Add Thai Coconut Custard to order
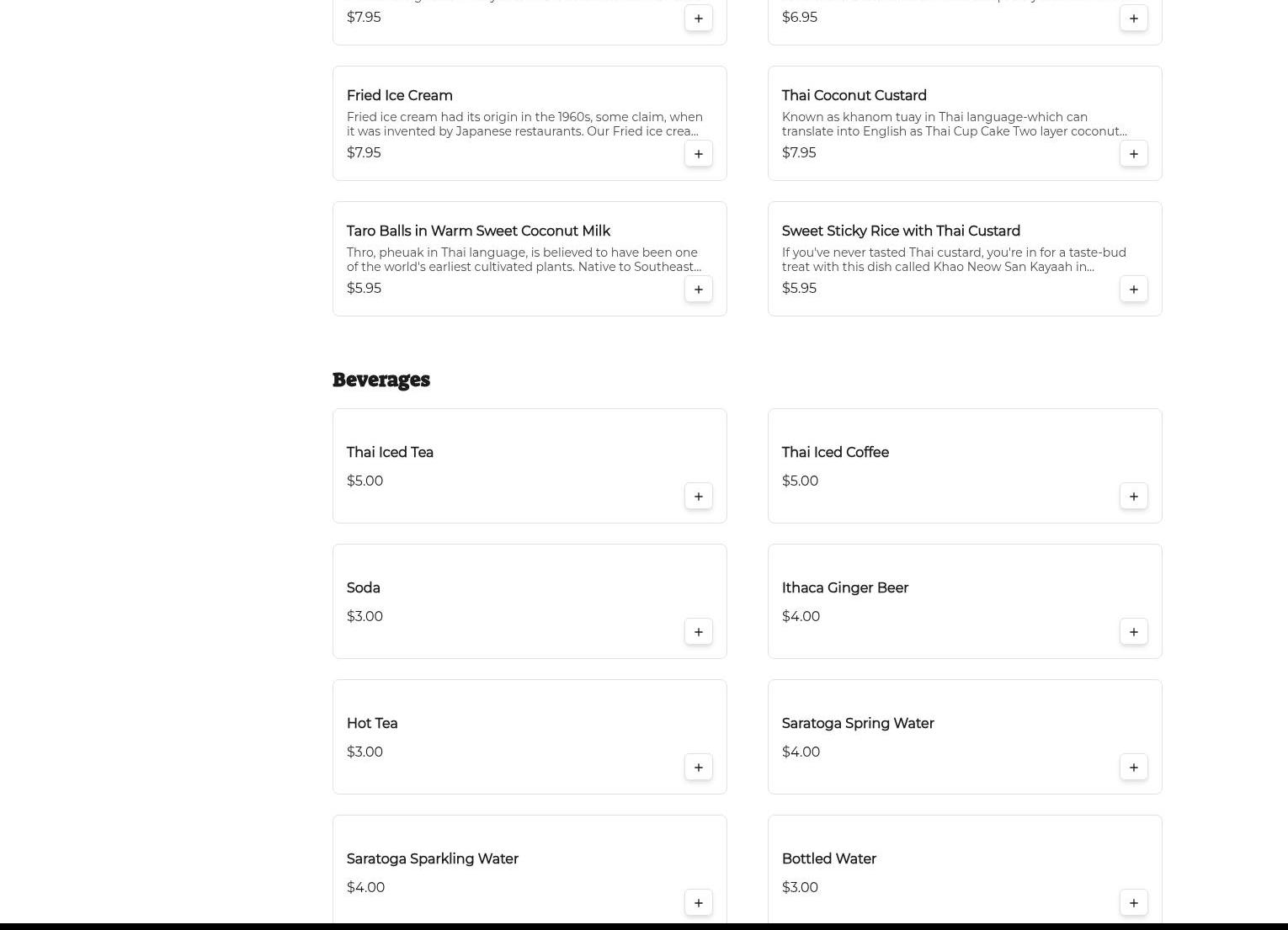 click(1133, 154)
